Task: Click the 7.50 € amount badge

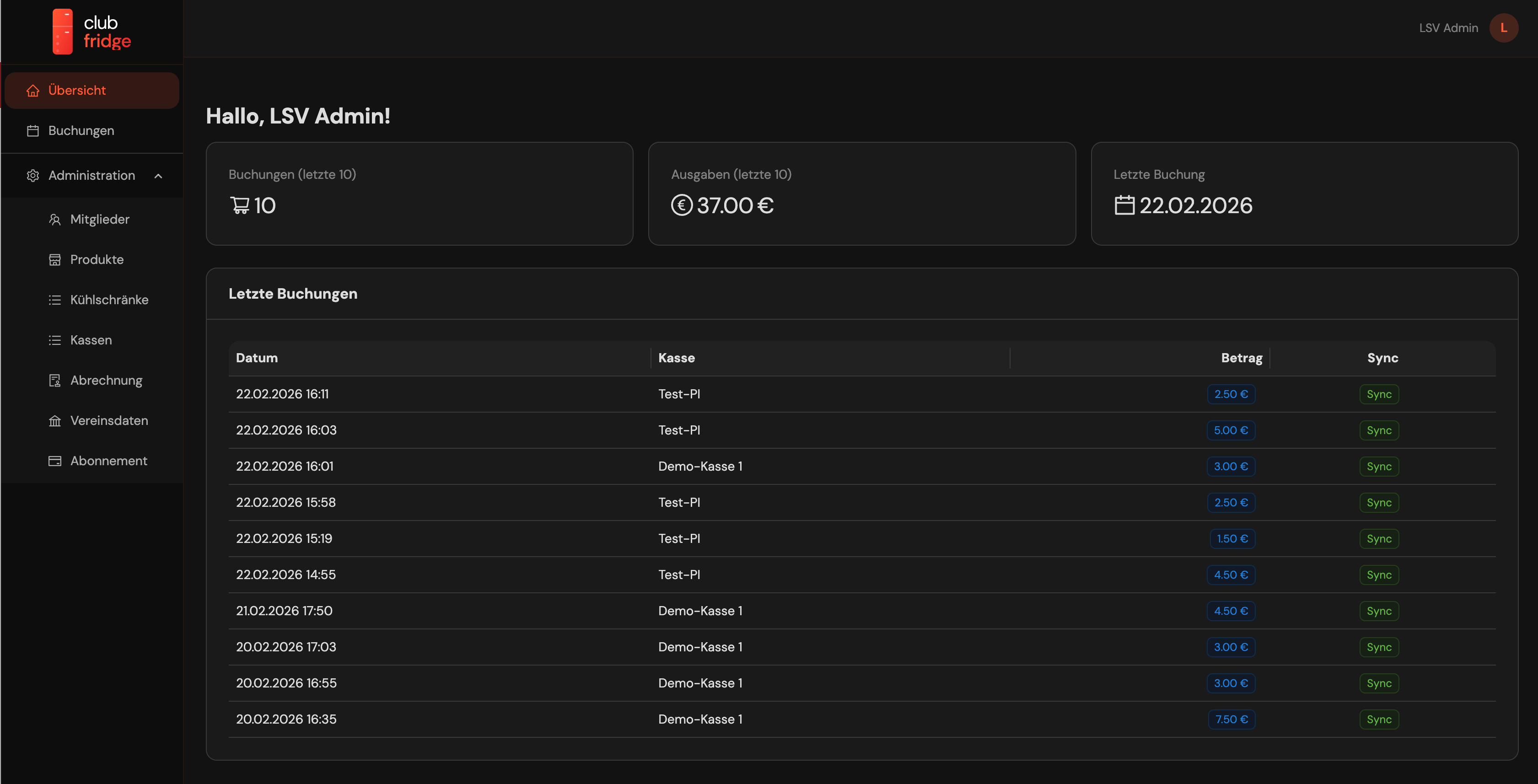Action: pyautogui.click(x=1231, y=720)
